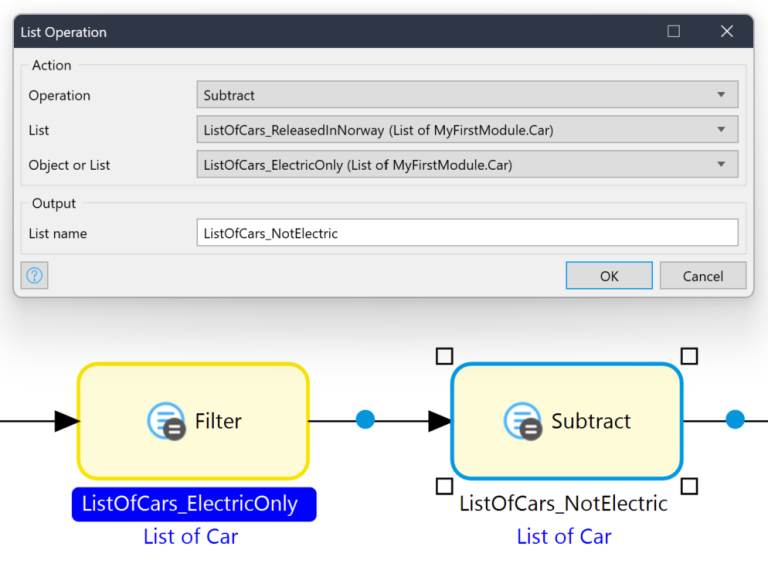Click the Object or List field label
The image size is (768, 584).
pos(69,165)
